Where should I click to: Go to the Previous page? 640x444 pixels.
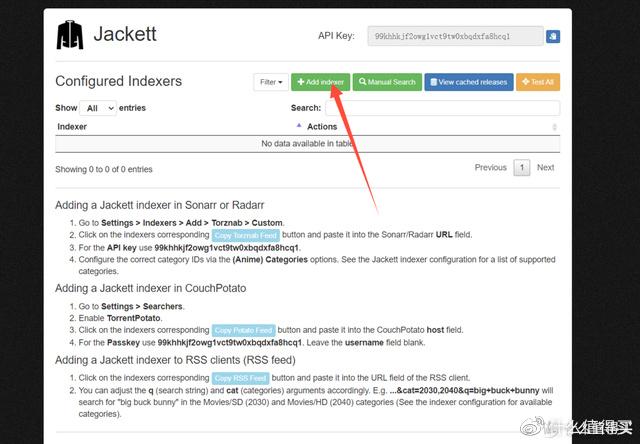[490, 168]
